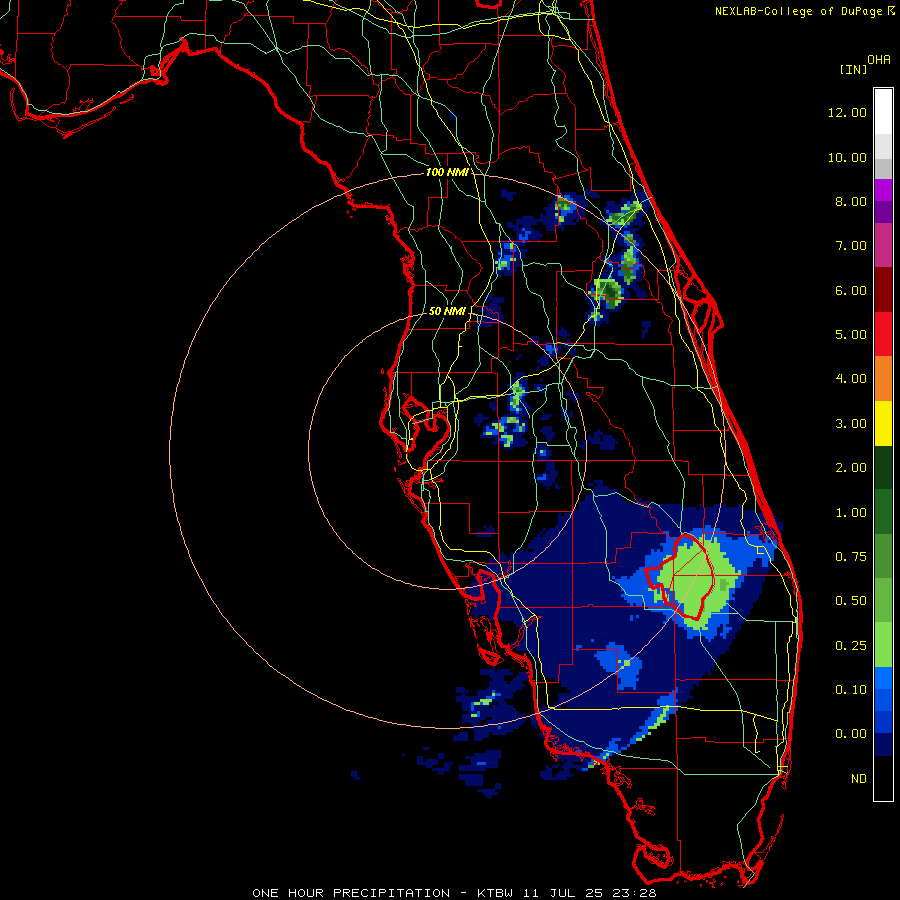Screen dimensions: 900x900
Task: Select the 0.10 legend value
Action: (x=851, y=690)
